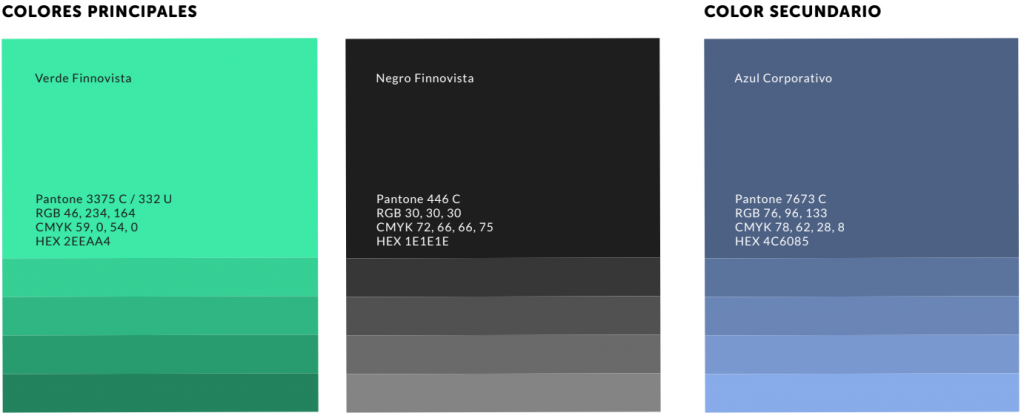Click the main Negro Finnovista black swatch

click(503, 148)
